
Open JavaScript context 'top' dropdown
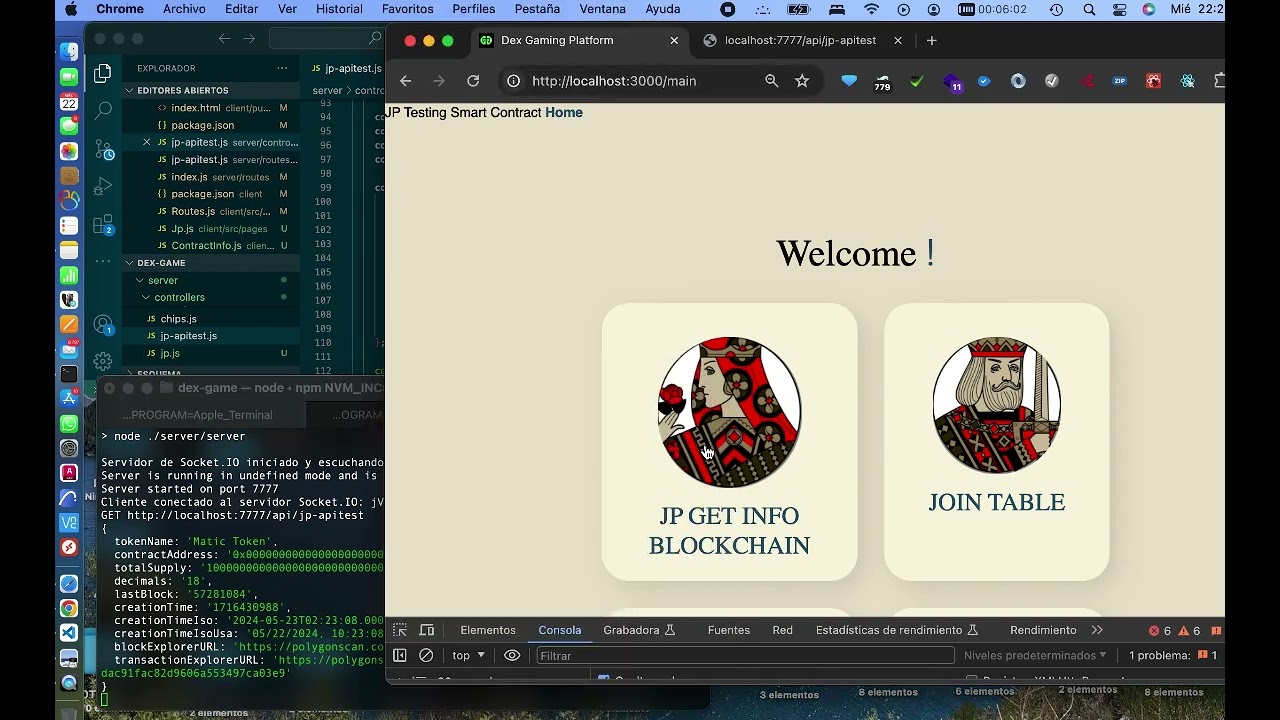click(x=469, y=655)
